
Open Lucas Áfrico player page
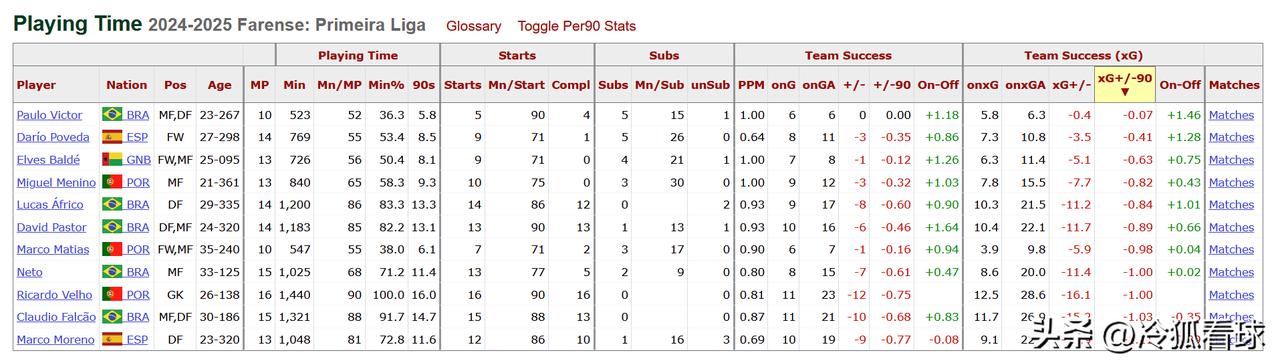[x=50, y=205]
